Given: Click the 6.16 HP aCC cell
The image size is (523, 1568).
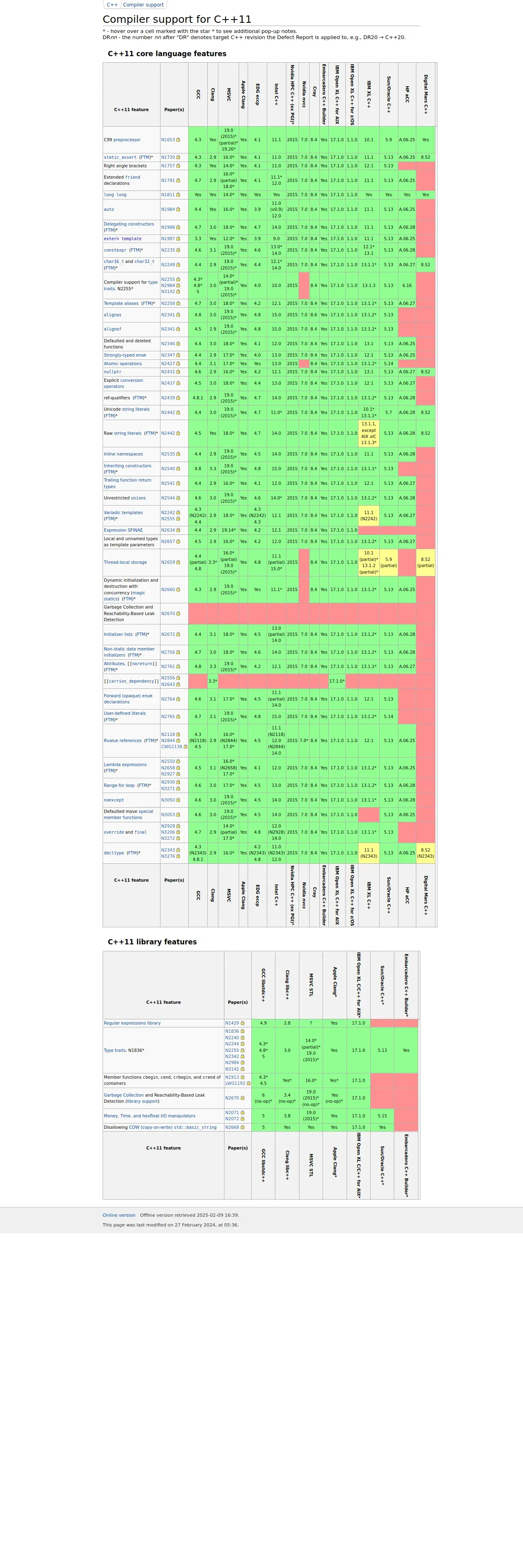Looking at the screenshot, I should [407, 285].
